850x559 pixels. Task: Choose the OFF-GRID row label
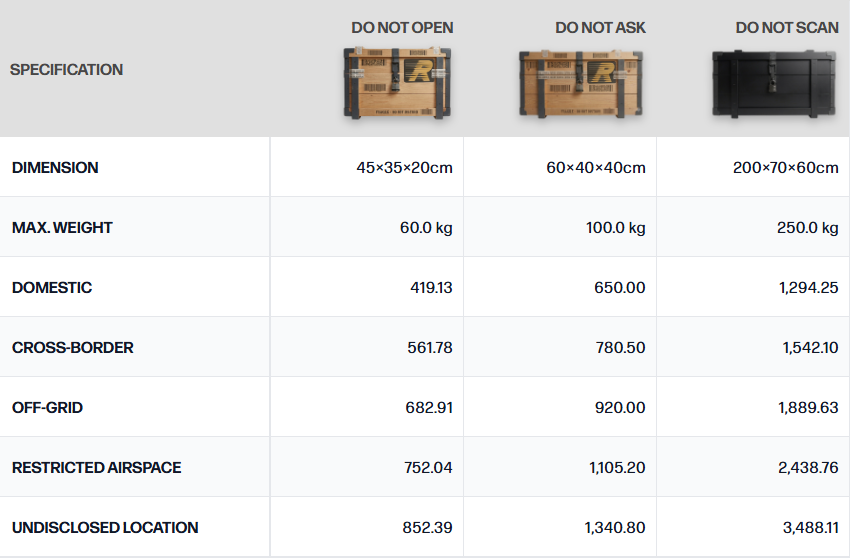tap(47, 407)
